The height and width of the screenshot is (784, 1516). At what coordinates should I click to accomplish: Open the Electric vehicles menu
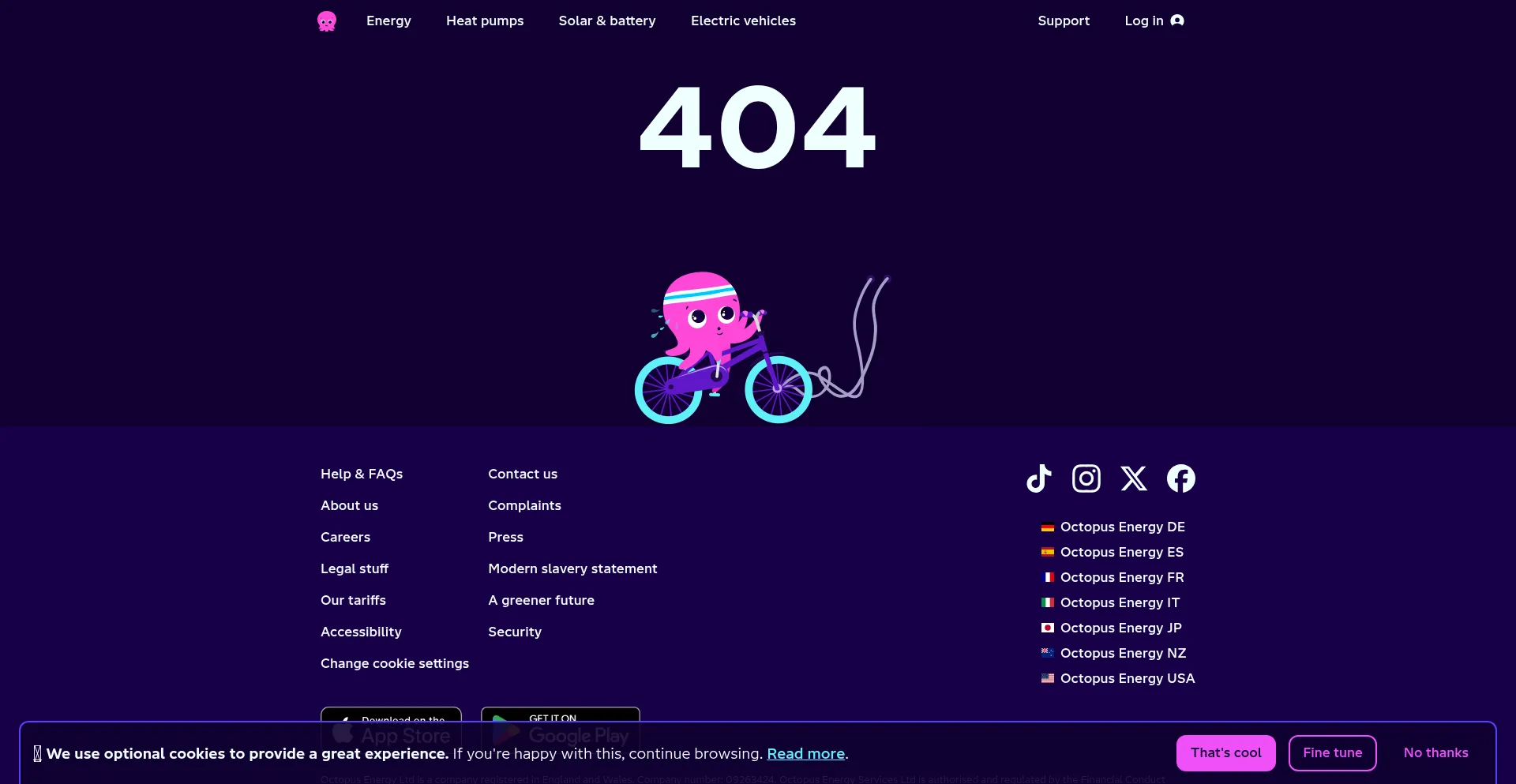pos(743,21)
